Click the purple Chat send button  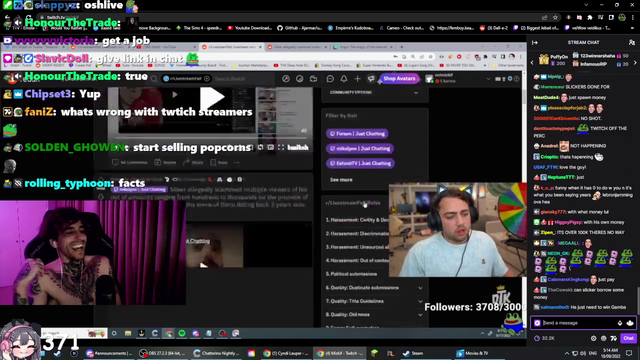tap(628, 338)
